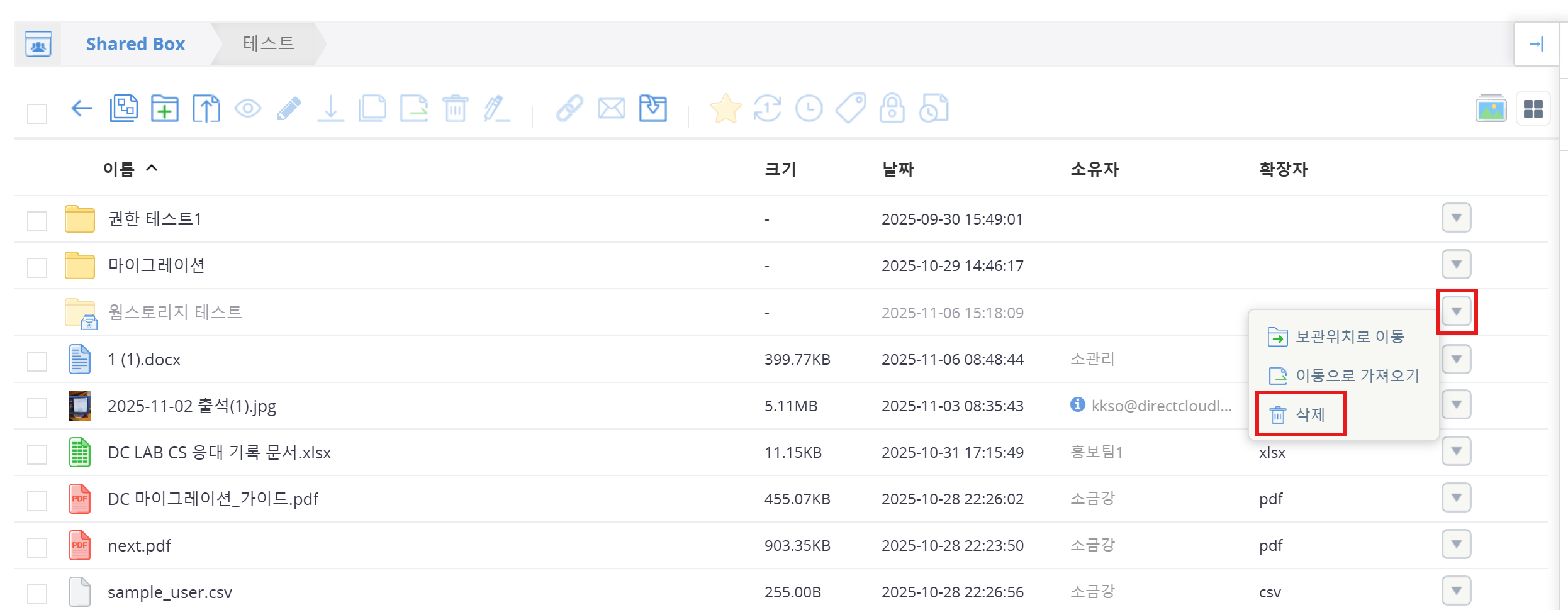Click the trash delete icon in toolbar
The width and height of the screenshot is (1568, 610).
(x=455, y=109)
